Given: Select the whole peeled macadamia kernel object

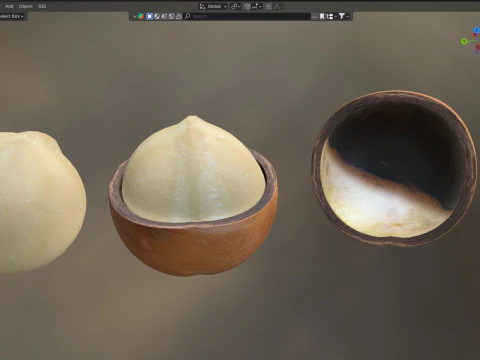Looking at the screenshot, I should coord(40,202).
